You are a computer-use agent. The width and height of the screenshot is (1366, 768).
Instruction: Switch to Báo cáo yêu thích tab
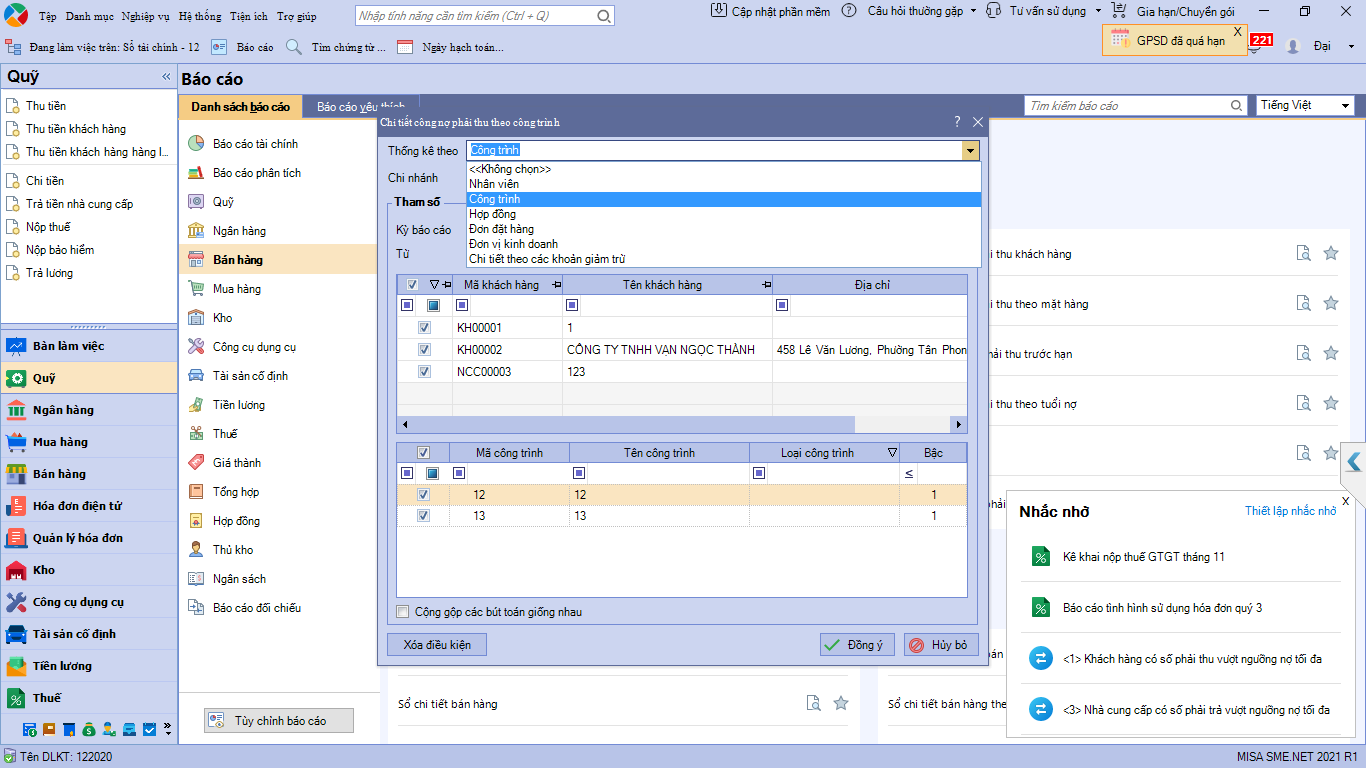[x=361, y=107]
